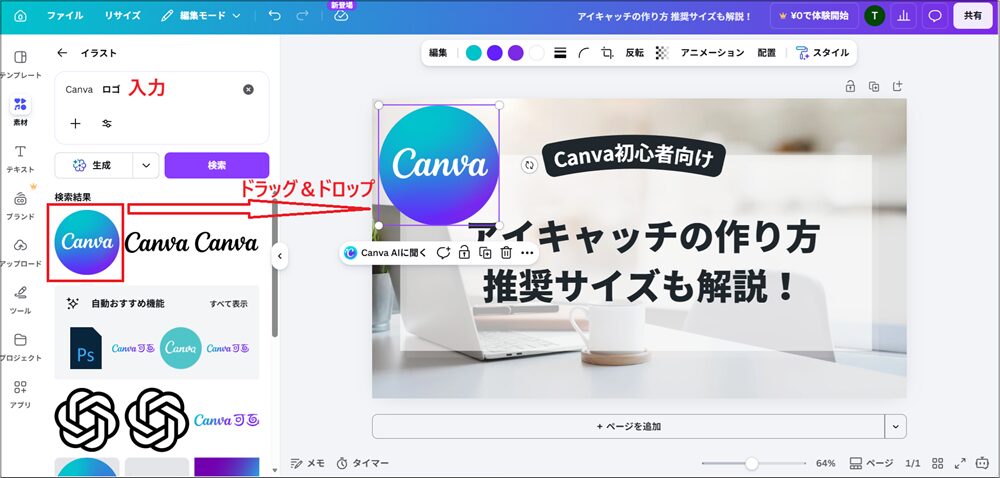Open the search filter sliders icon
The width and height of the screenshot is (1000, 478).
point(107,124)
